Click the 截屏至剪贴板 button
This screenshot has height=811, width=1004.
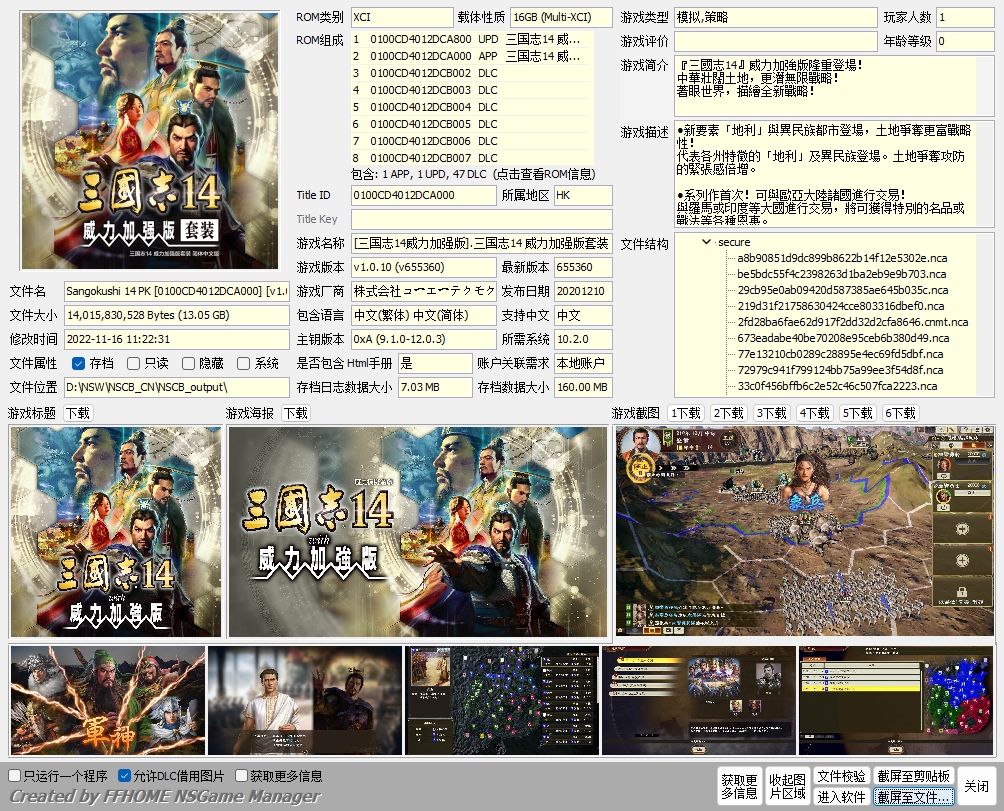pos(914,776)
